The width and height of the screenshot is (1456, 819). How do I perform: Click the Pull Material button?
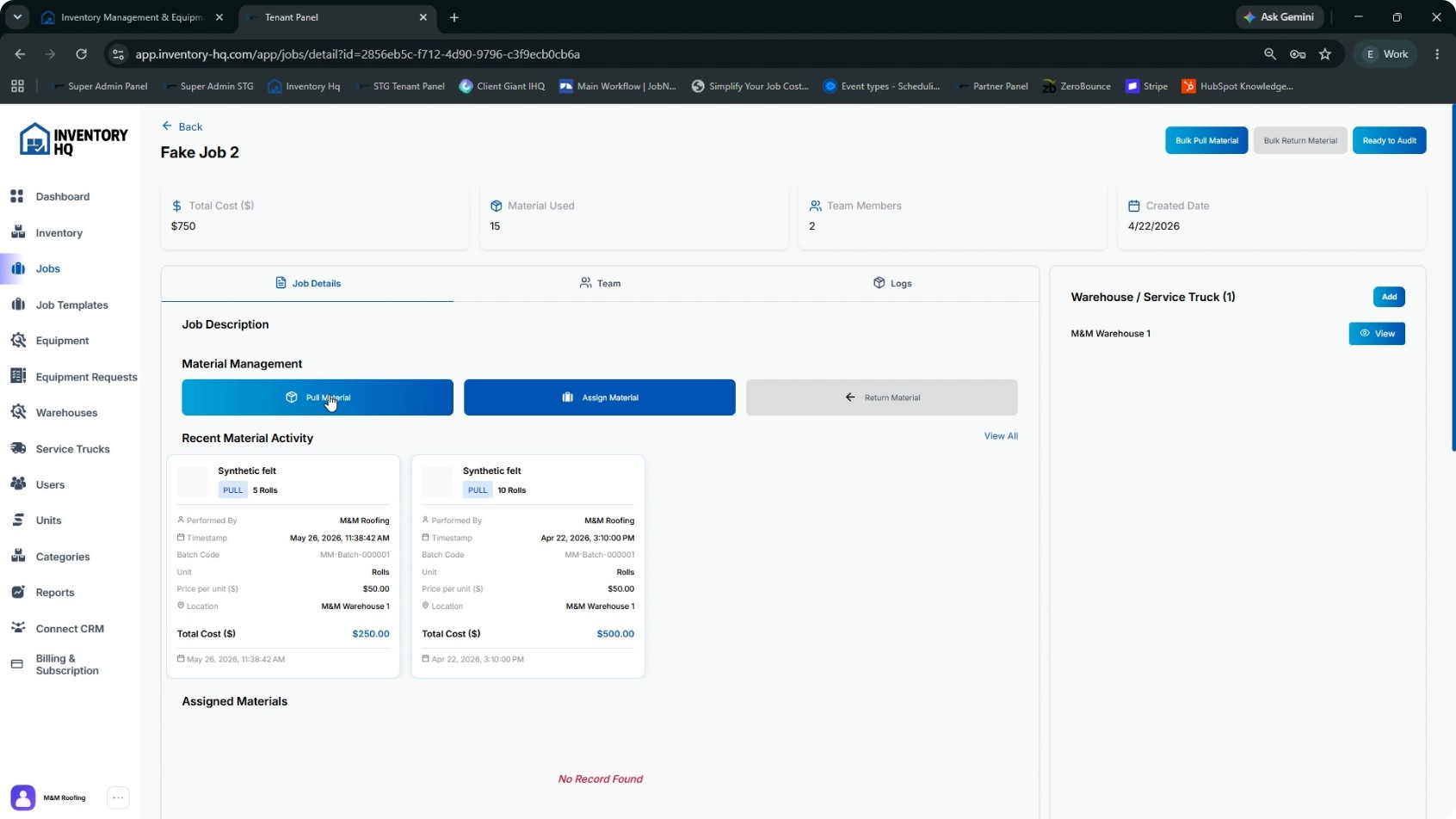pos(318,397)
